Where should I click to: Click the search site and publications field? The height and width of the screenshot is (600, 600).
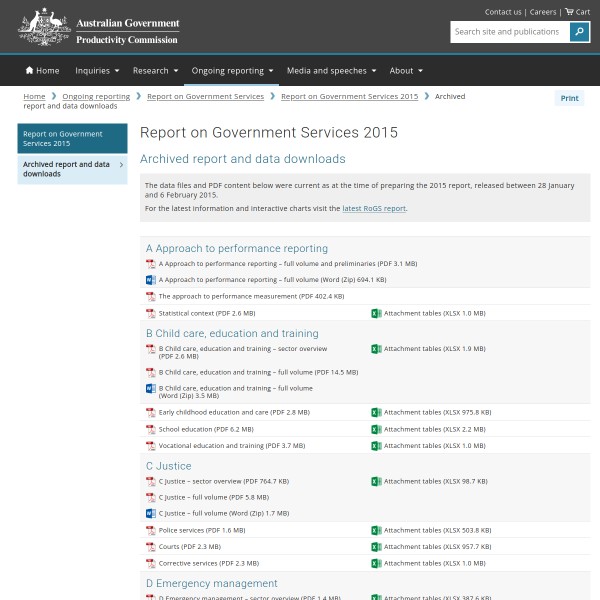(x=509, y=32)
